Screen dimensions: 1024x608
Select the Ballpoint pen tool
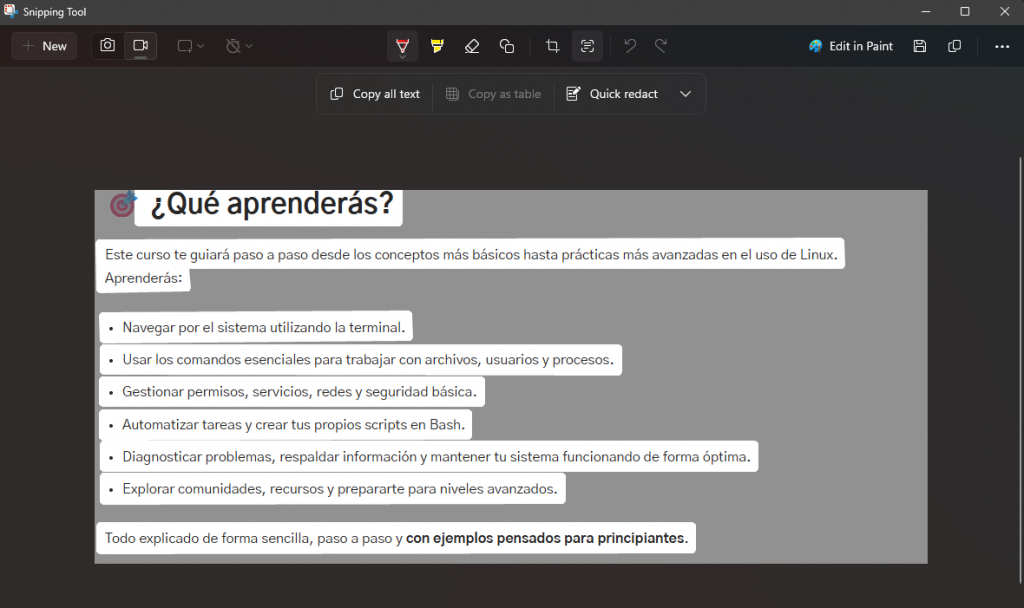pos(402,46)
